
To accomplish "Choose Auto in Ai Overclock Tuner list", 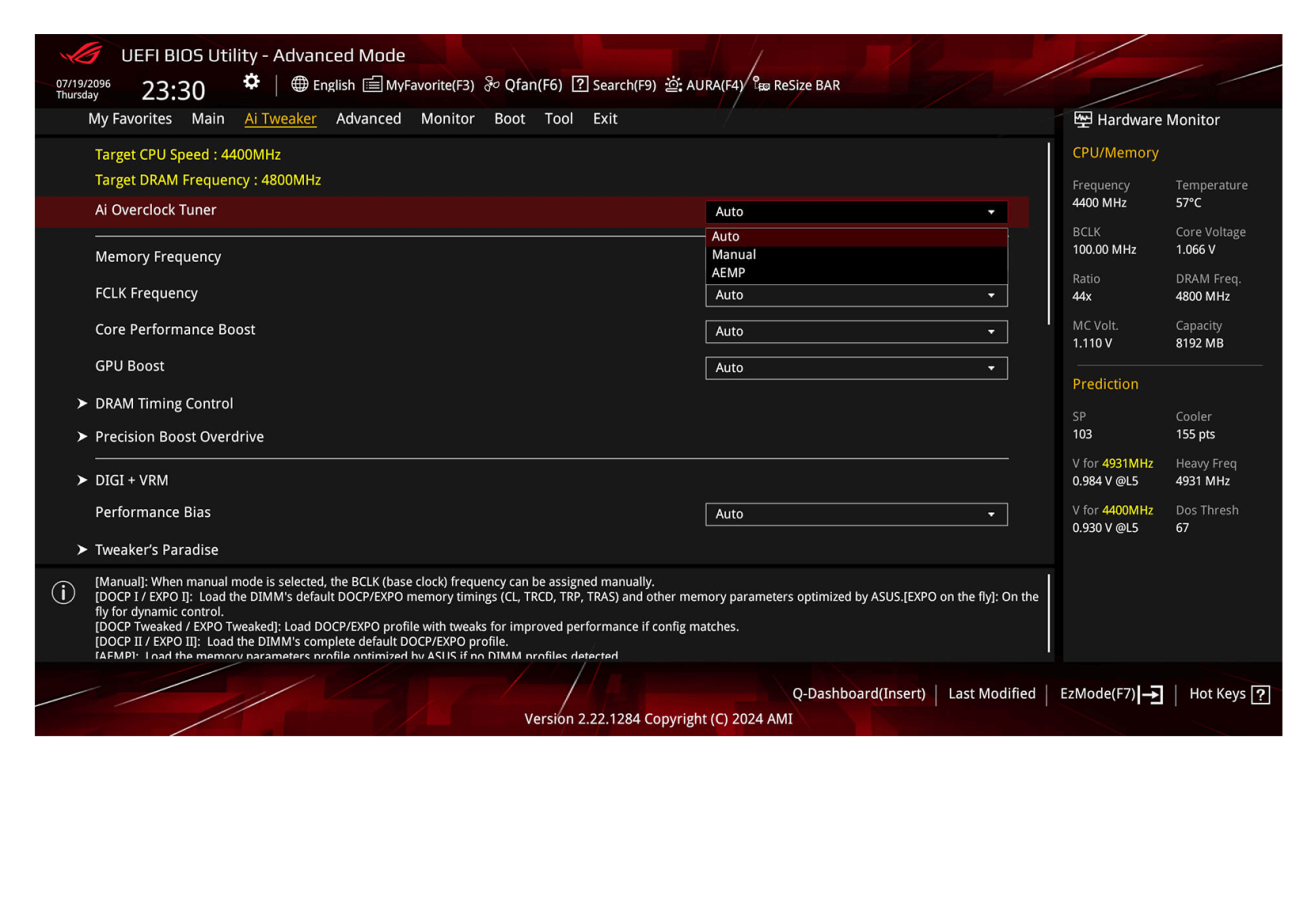I will [856, 237].
